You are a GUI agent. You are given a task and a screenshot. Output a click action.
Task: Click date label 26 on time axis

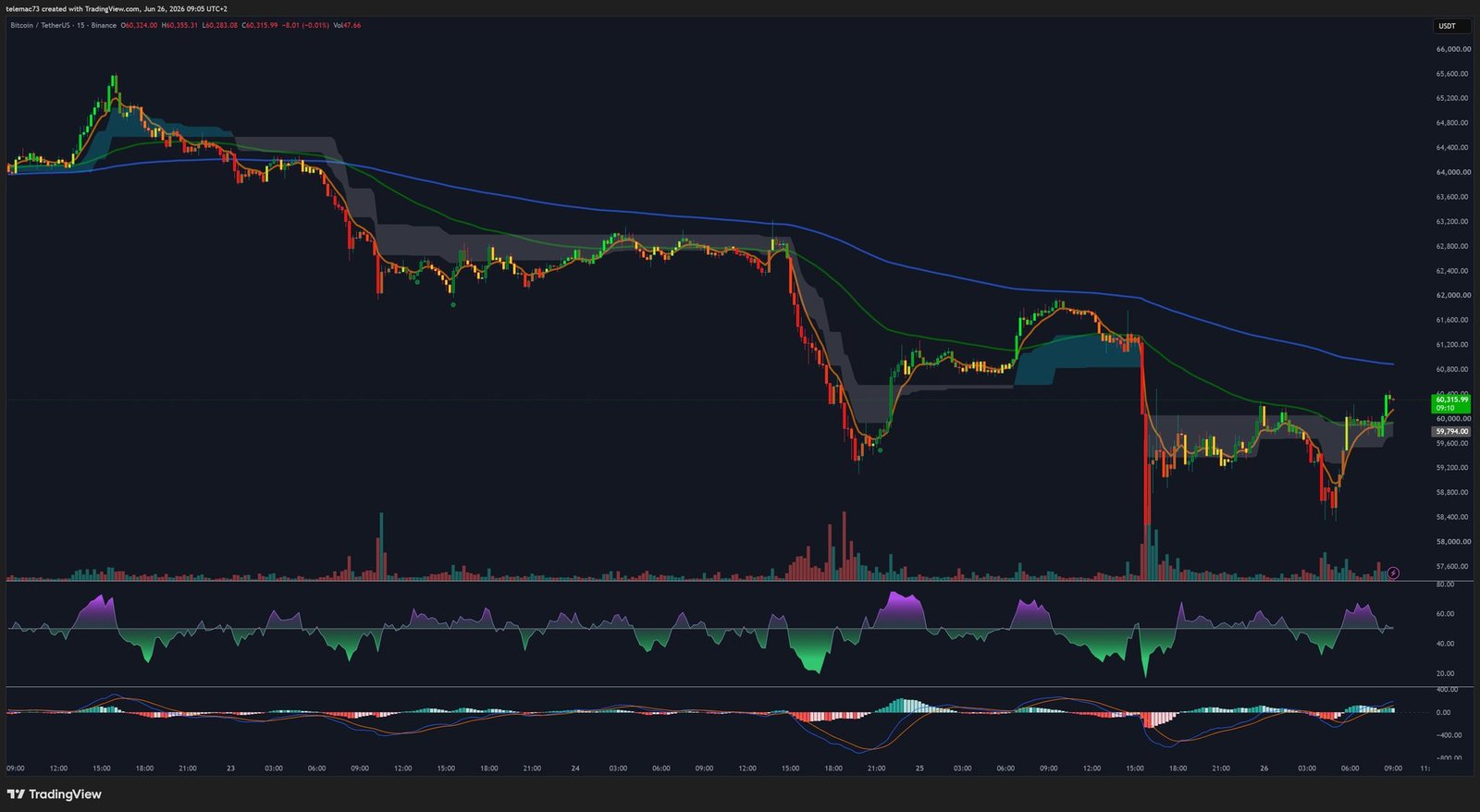click(1264, 769)
